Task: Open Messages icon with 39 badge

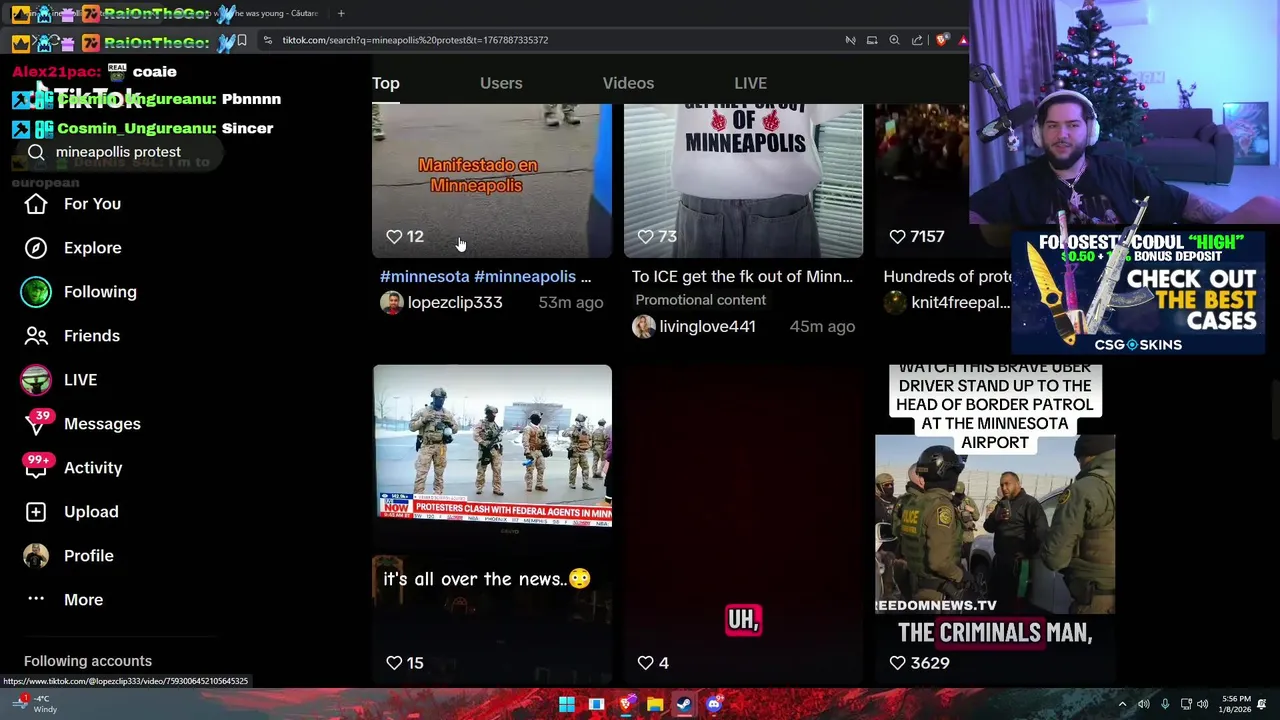Action: tap(36, 424)
